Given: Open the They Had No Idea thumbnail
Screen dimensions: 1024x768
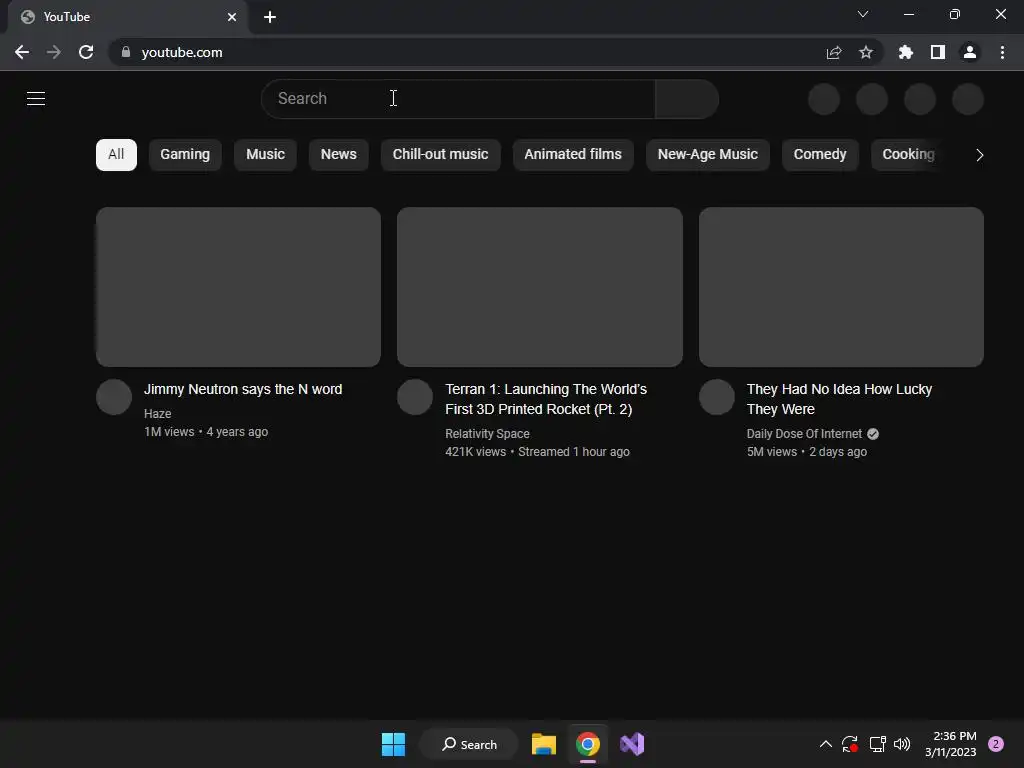Looking at the screenshot, I should point(841,287).
